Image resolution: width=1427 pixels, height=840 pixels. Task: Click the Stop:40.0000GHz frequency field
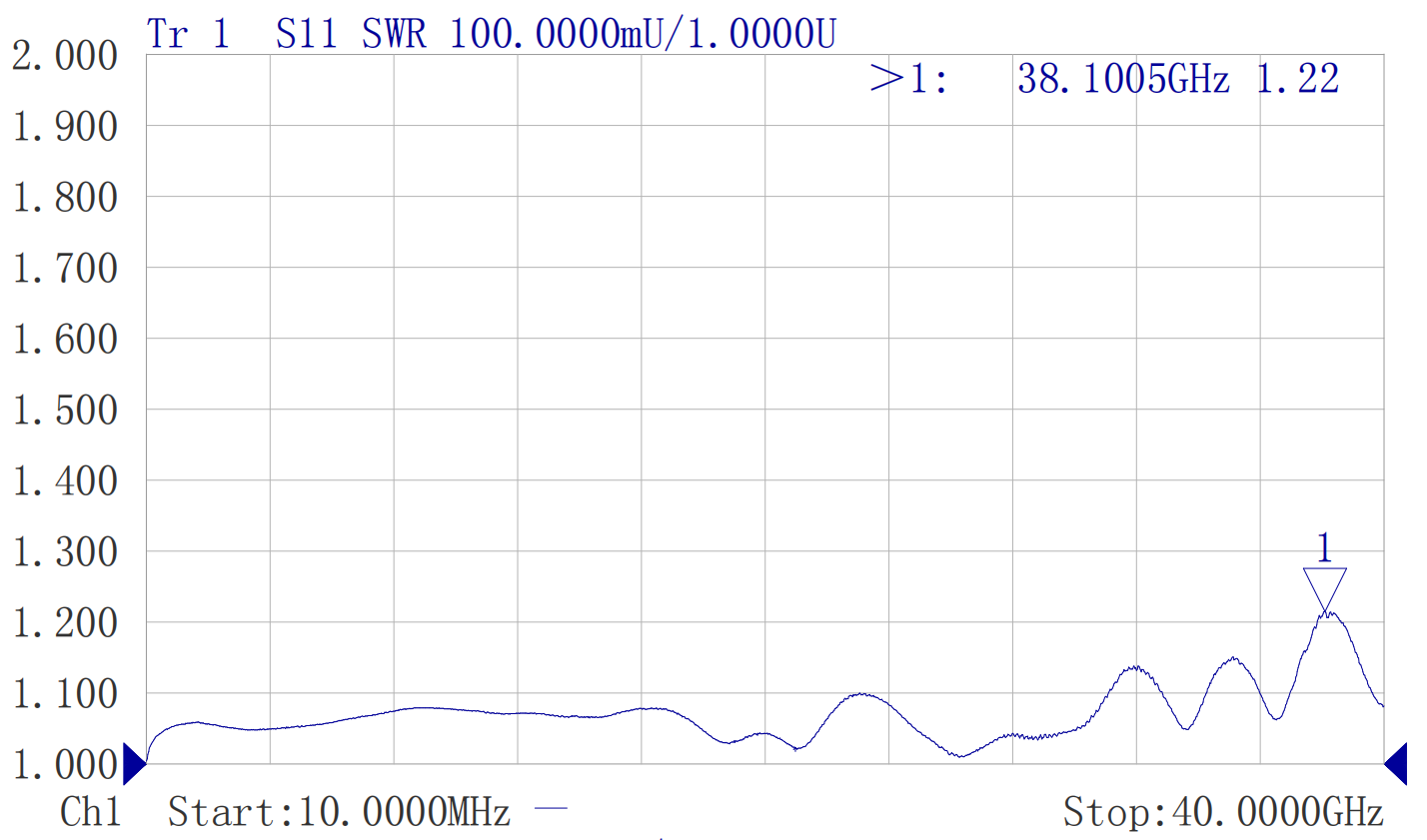coord(1223,812)
